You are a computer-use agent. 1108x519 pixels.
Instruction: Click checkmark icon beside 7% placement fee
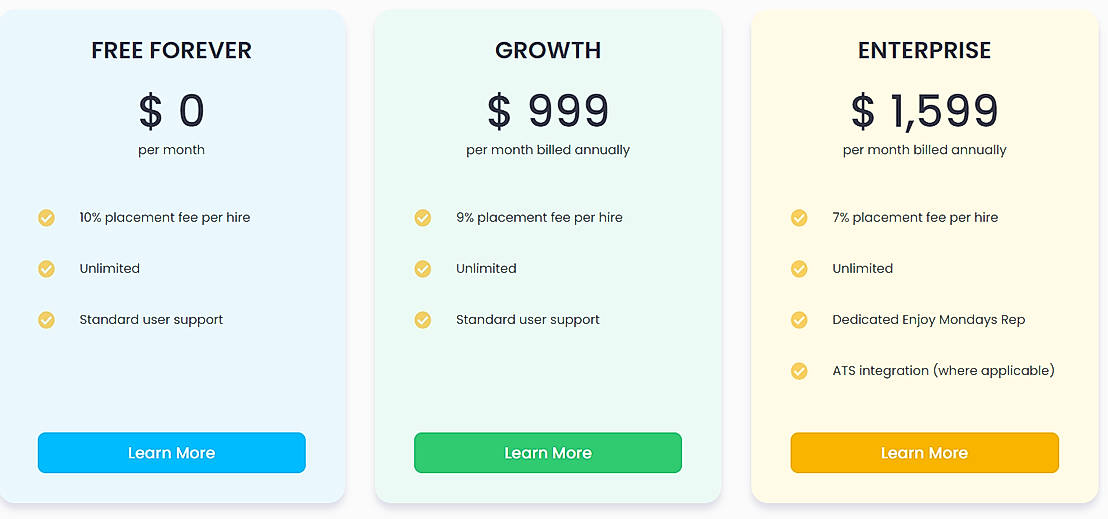(x=799, y=218)
